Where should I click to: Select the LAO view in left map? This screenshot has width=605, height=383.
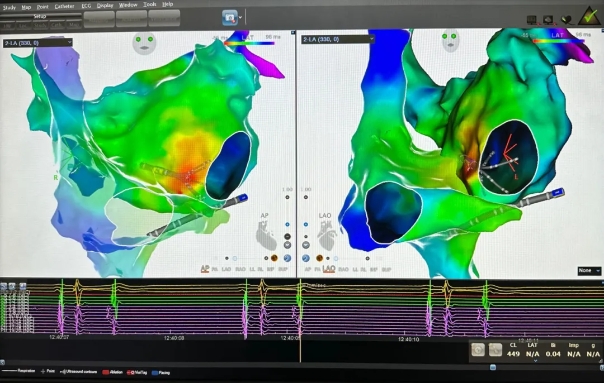[226, 269]
